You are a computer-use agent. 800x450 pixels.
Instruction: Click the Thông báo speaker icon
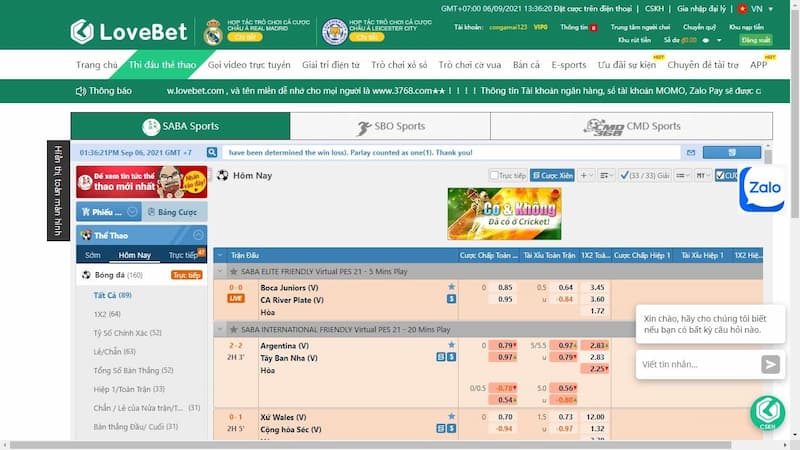tap(81, 91)
